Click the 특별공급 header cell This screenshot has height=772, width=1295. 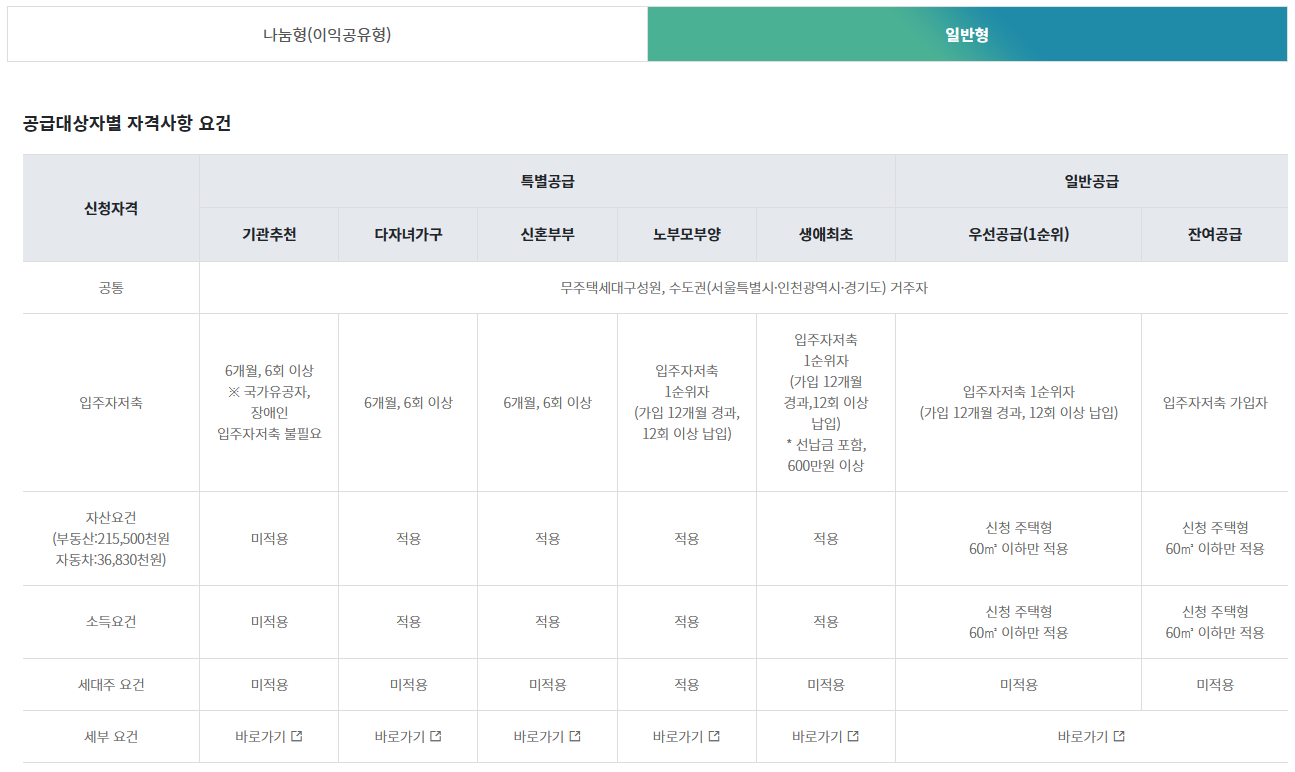[x=547, y=181]
